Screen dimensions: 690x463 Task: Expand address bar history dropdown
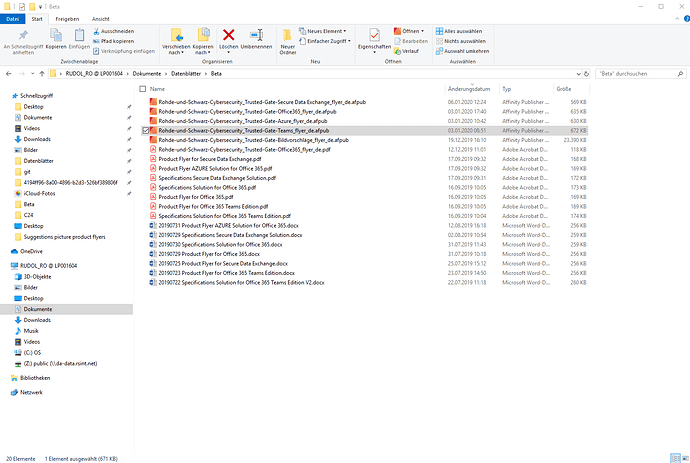click(578, 74)
